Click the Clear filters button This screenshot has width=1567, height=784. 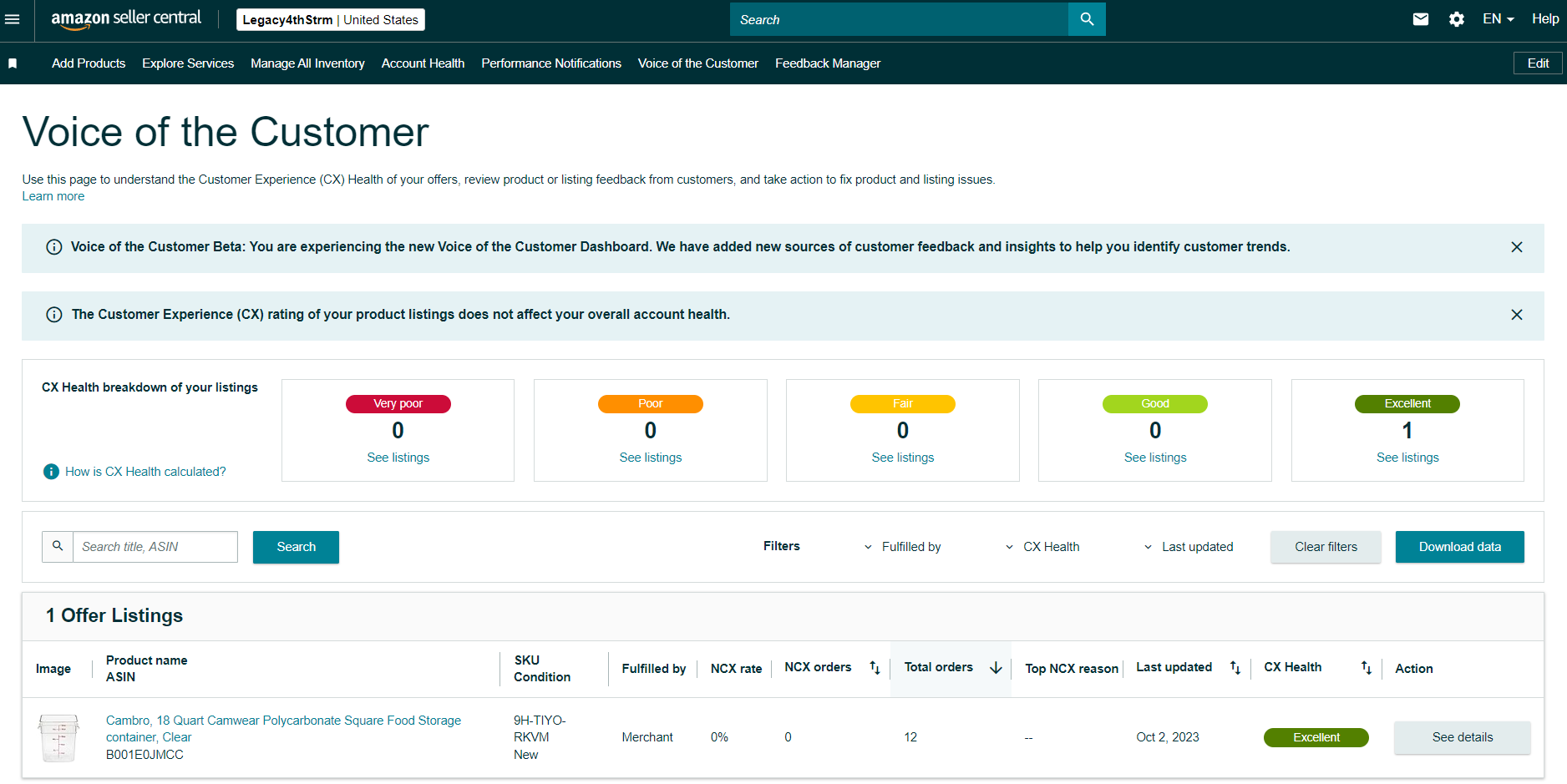[1326, 547]
